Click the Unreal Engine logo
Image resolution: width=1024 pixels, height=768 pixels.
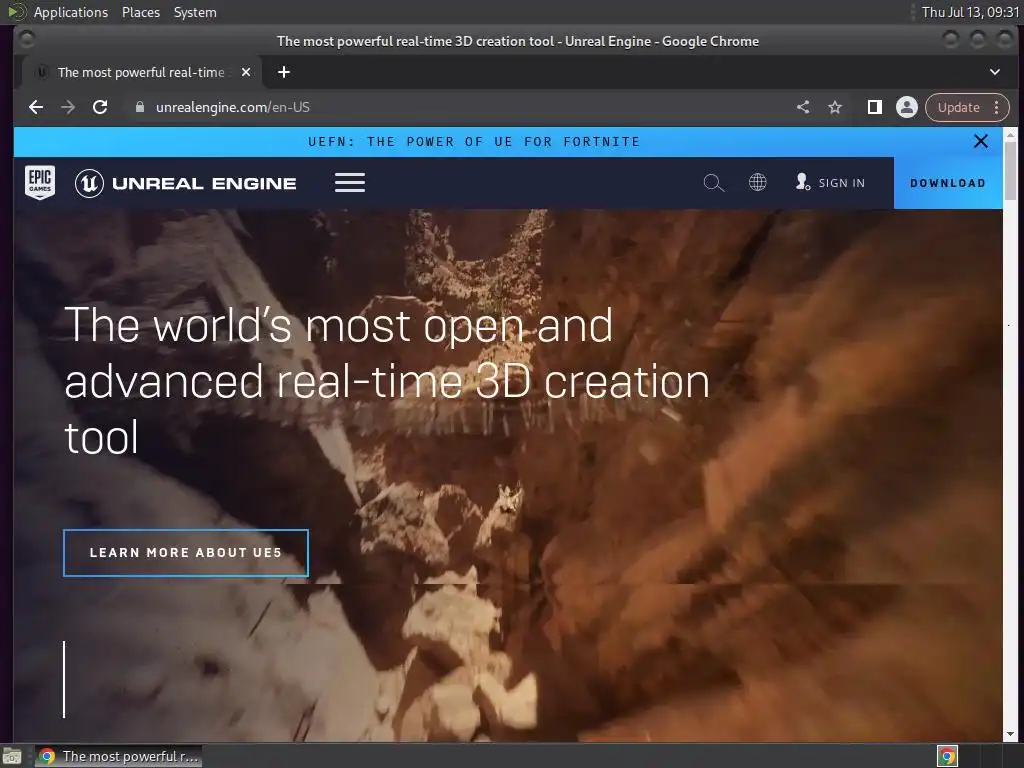(185, 183)
